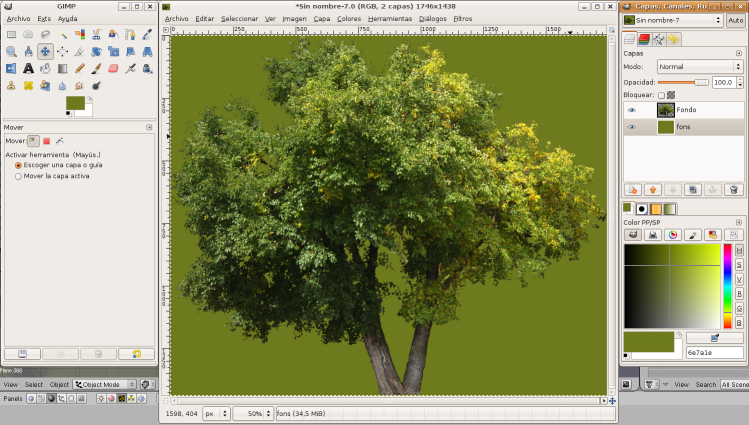
Task: Select the Move tool in toolbox
Action: (45, 52)
